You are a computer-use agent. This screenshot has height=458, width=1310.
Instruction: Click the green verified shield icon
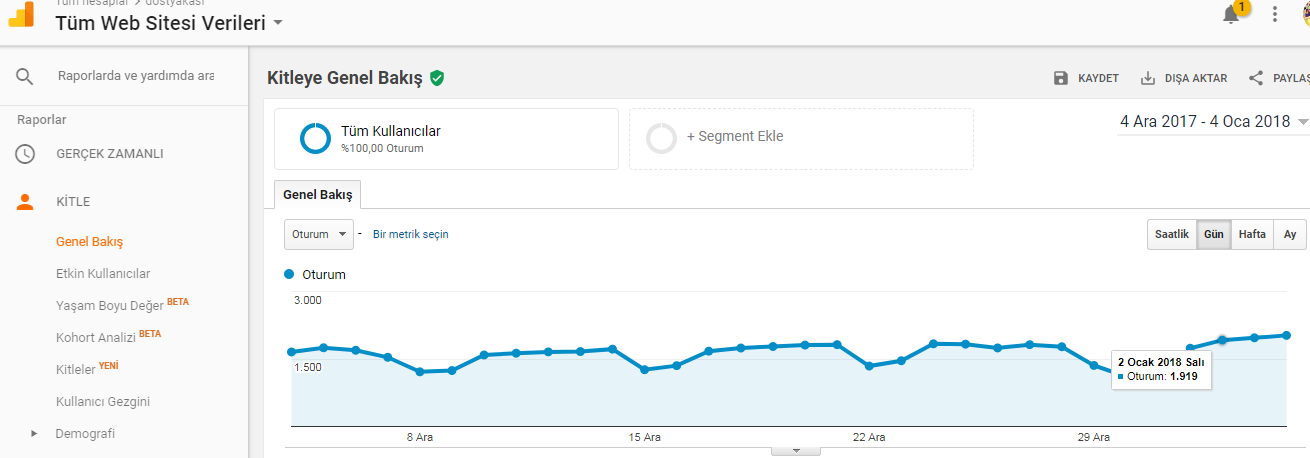(x=437, y=78)
